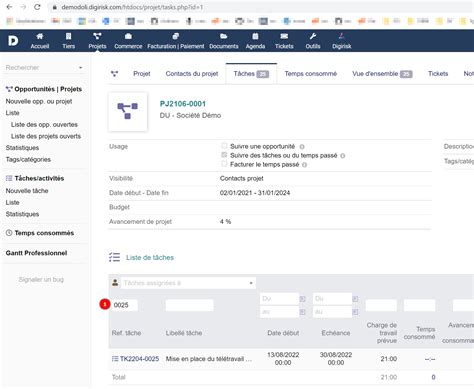
Task: Open project reference PJ2106-0001
Action: click(183, 104)
